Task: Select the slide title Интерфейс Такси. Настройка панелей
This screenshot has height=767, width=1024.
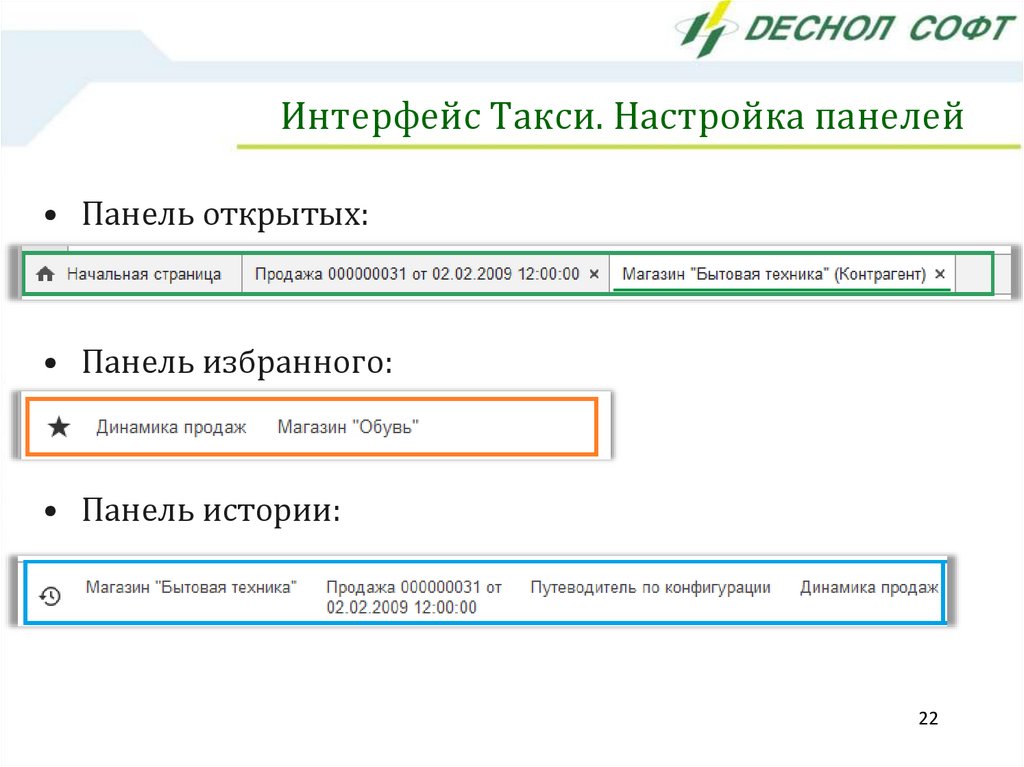Action: tap(622, 116)
